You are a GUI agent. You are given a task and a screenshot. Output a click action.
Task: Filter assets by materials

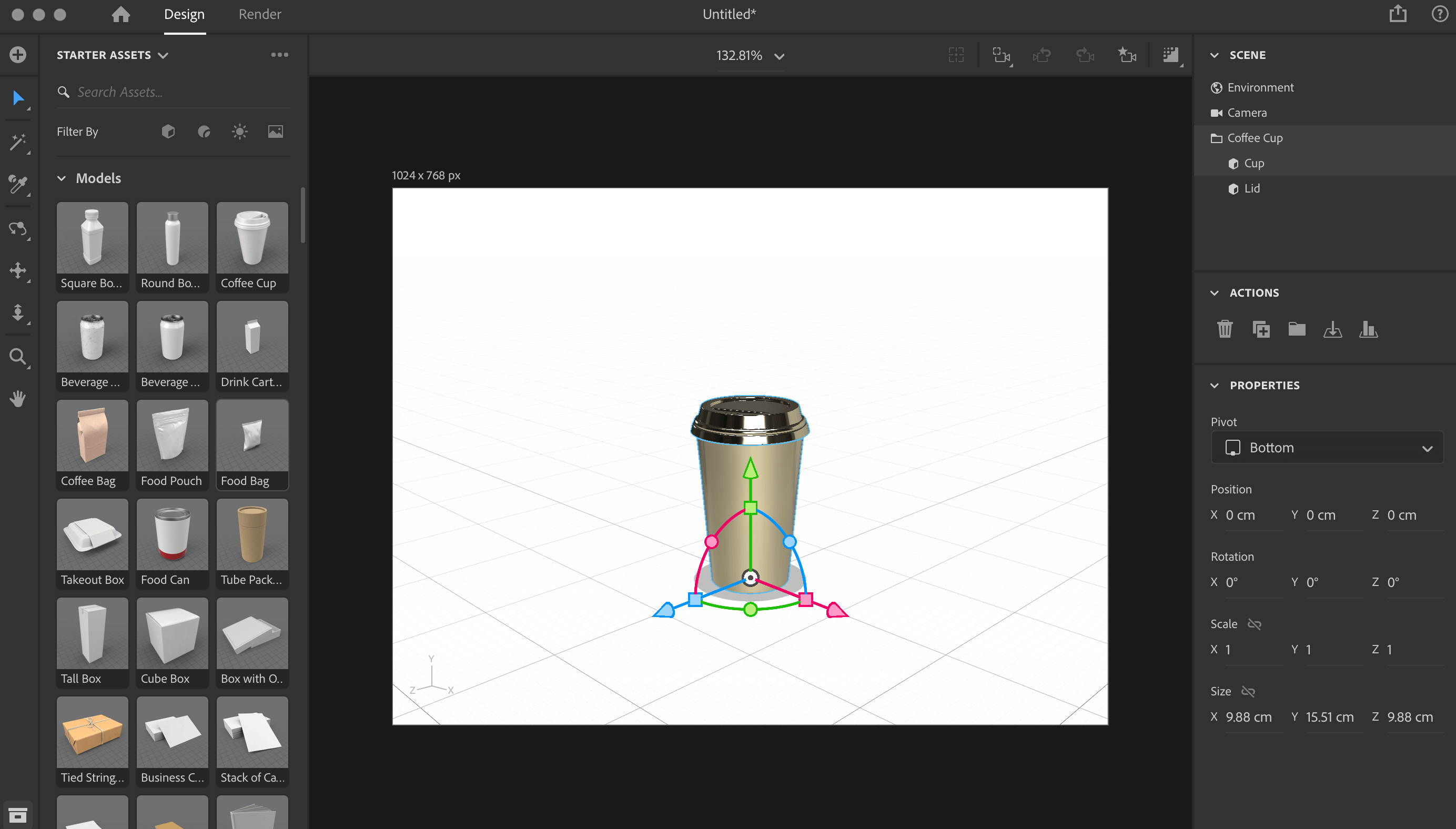[x=203, y=131]
